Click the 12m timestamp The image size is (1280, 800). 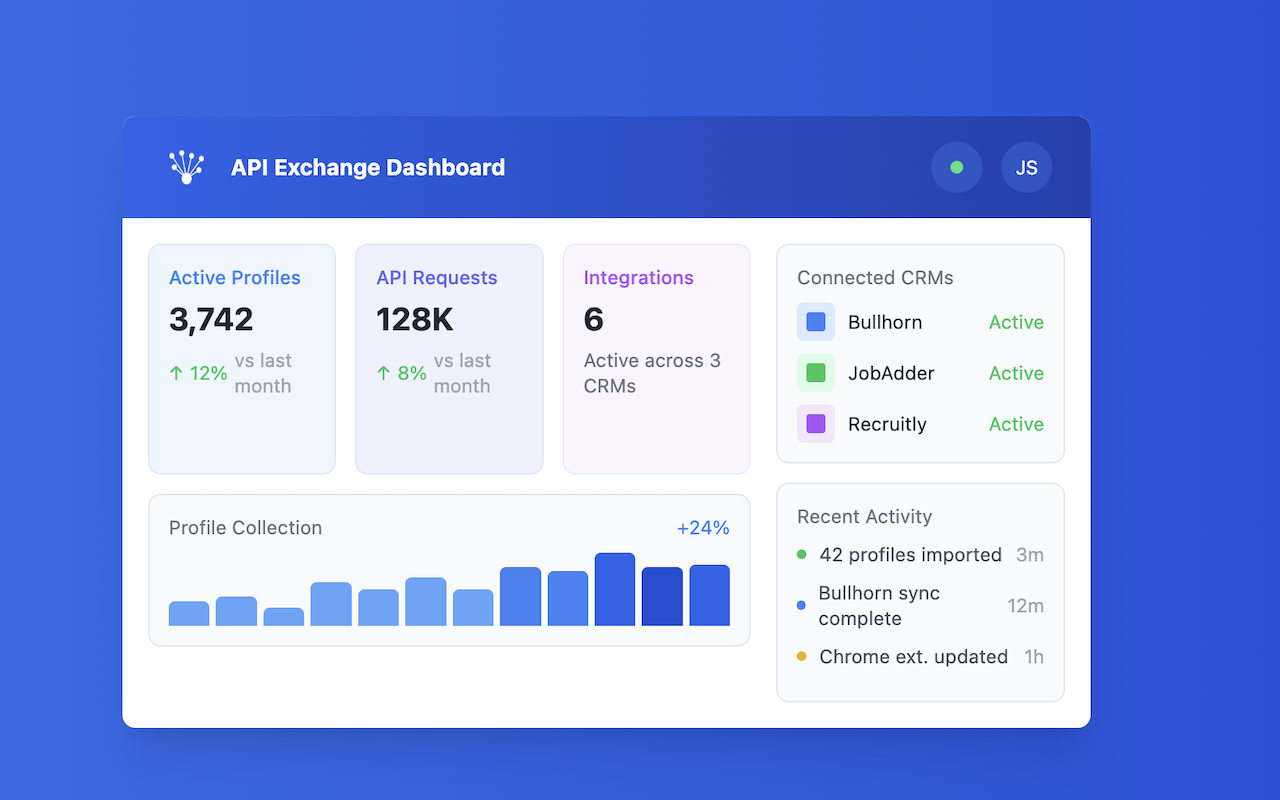click(1026, 606)
